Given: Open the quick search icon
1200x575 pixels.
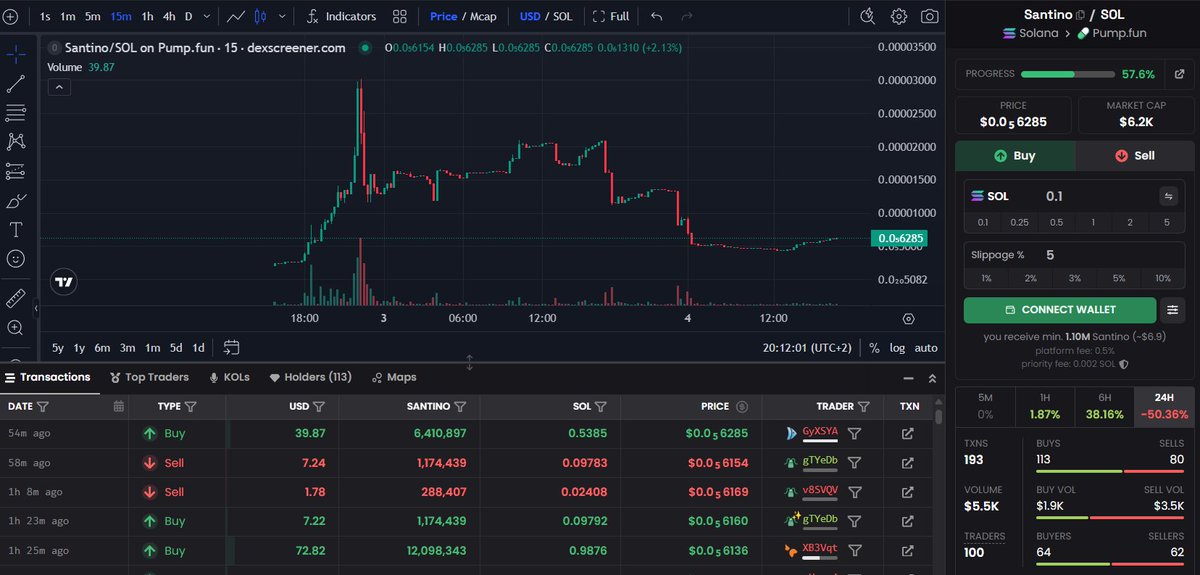Looking at the screenshot, I should tap(868, 16).
